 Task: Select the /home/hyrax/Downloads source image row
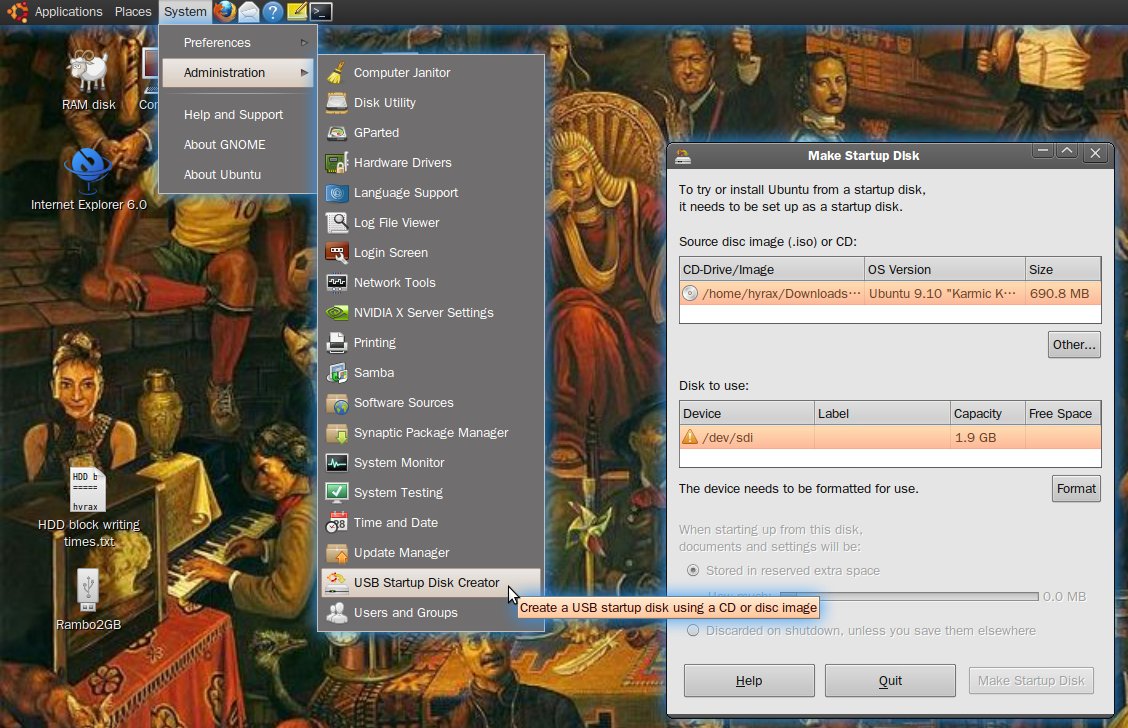point(890,294)
